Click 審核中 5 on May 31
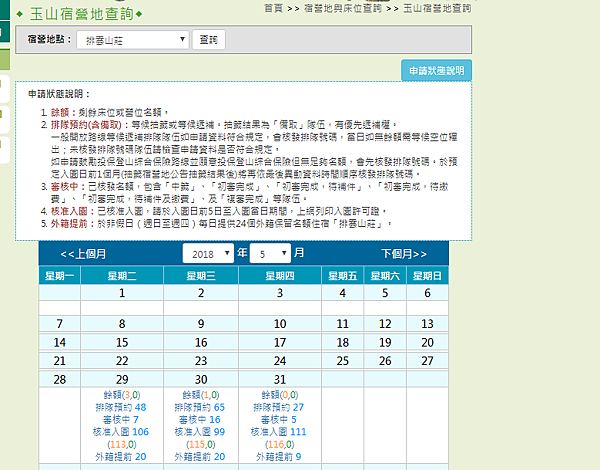 [279, 419]
